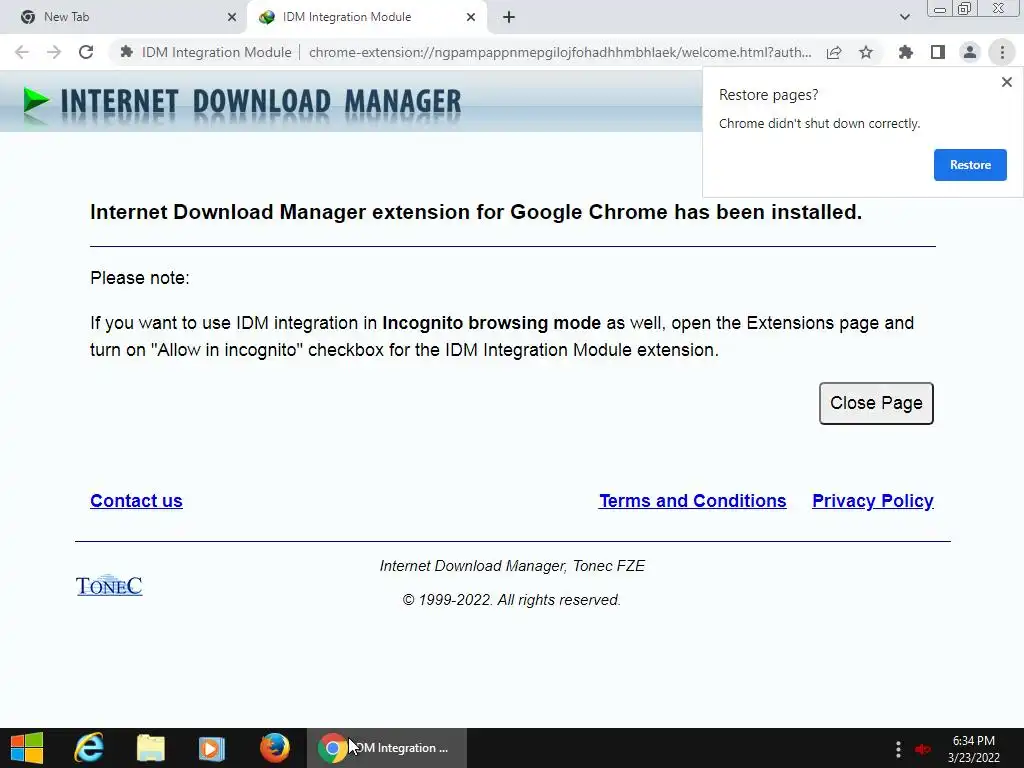
Task: Open File Explorer from taskbar
Action: click(x=151, y=748)
